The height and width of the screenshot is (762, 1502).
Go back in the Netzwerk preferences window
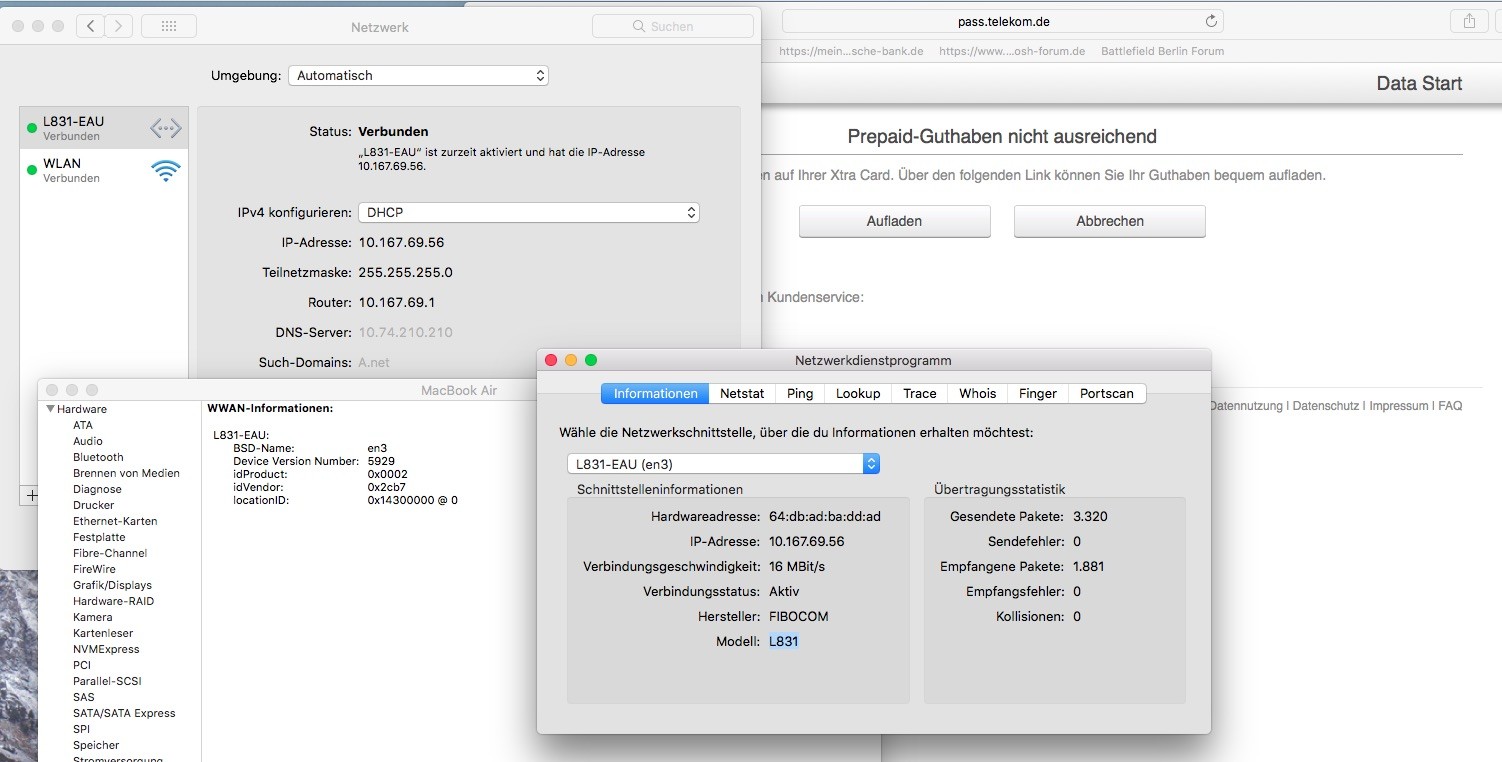pyautogui.click(x=91, y=26)
